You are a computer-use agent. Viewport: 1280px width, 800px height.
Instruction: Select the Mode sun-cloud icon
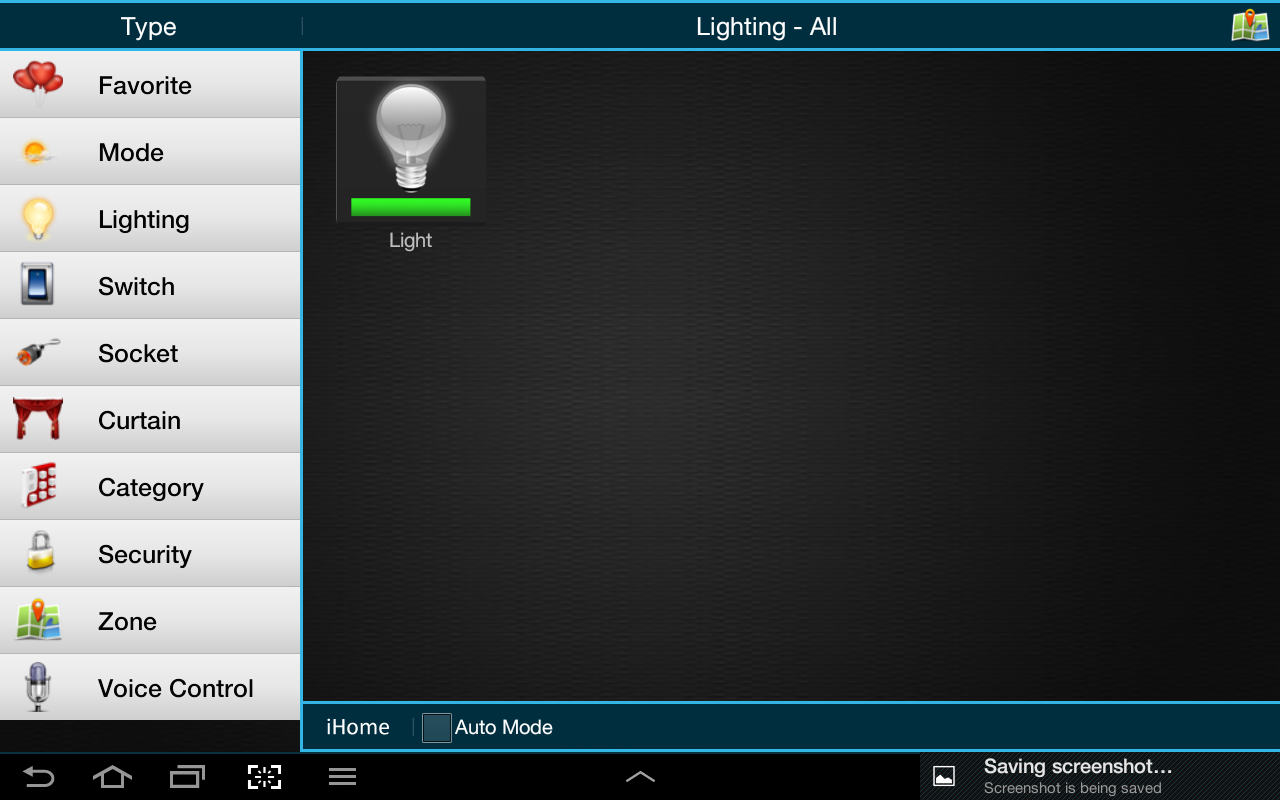pos(38,153)
